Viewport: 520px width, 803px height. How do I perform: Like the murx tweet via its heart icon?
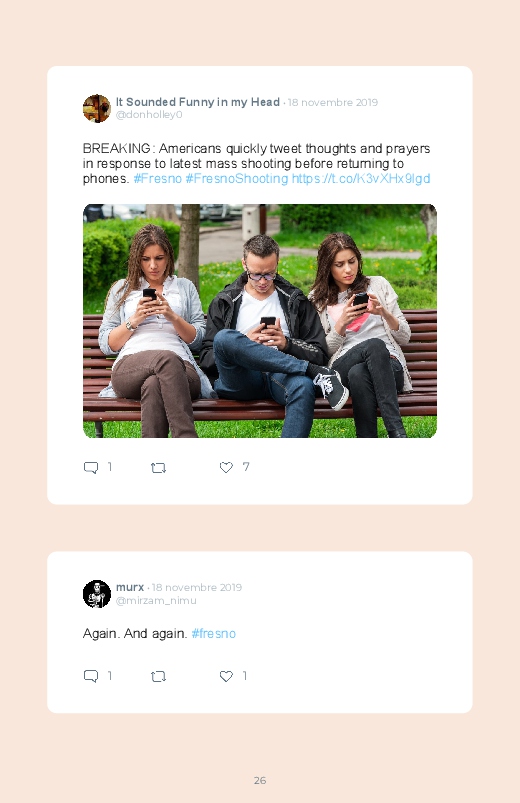coord(226,676)
